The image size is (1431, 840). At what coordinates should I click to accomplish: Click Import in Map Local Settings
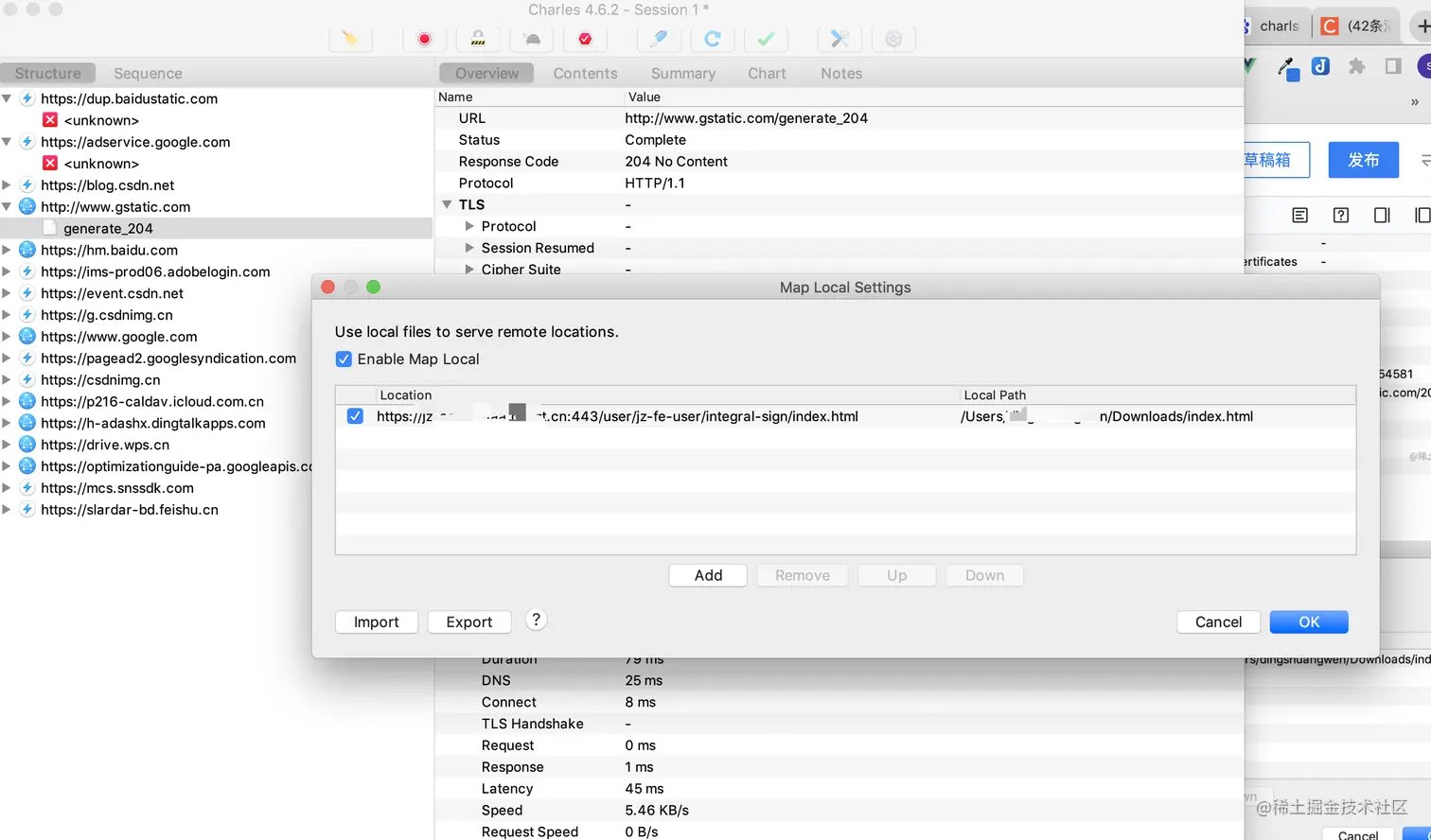pos(377,621)
